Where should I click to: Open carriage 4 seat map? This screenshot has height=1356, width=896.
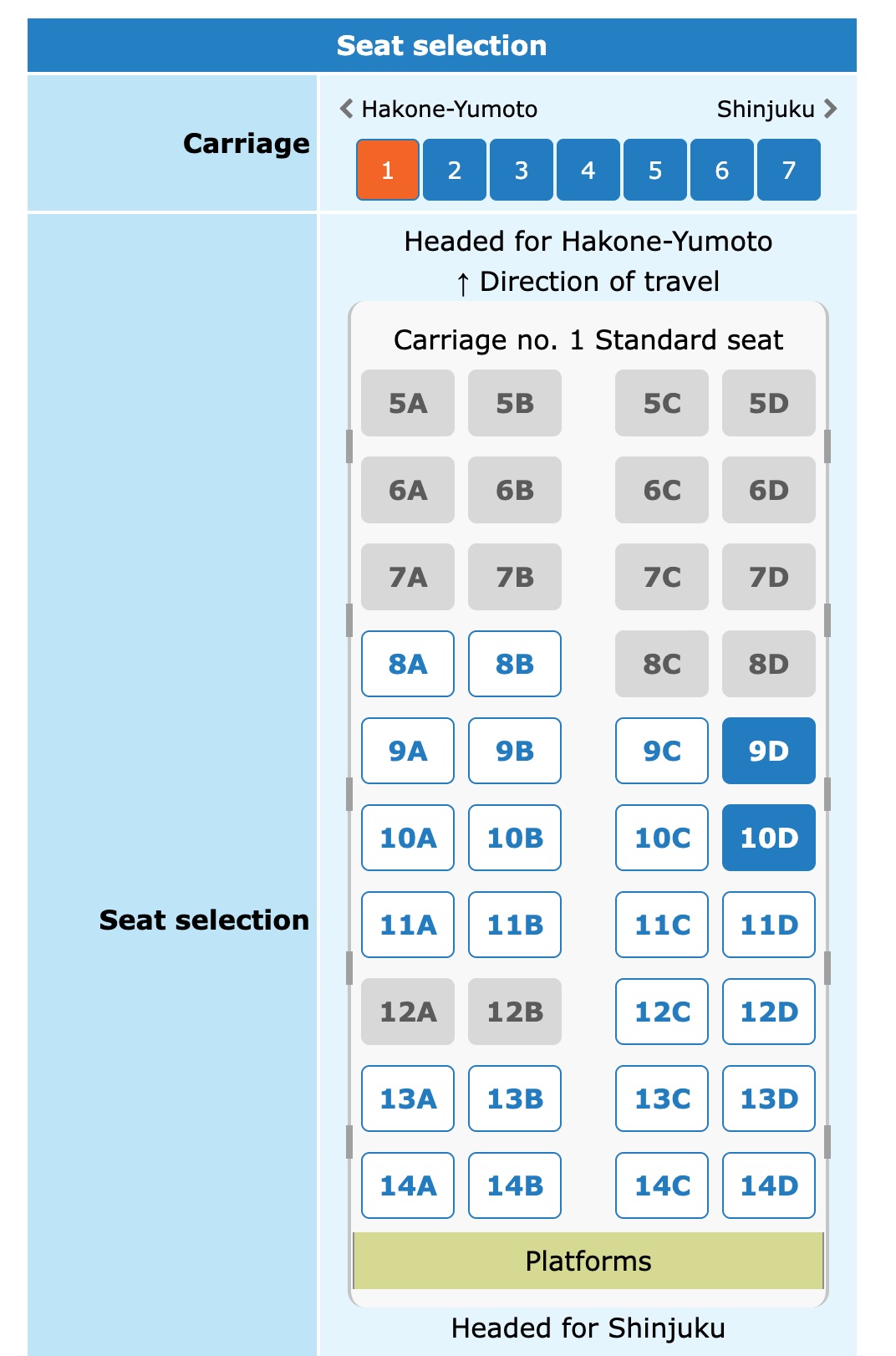(588, 170)
